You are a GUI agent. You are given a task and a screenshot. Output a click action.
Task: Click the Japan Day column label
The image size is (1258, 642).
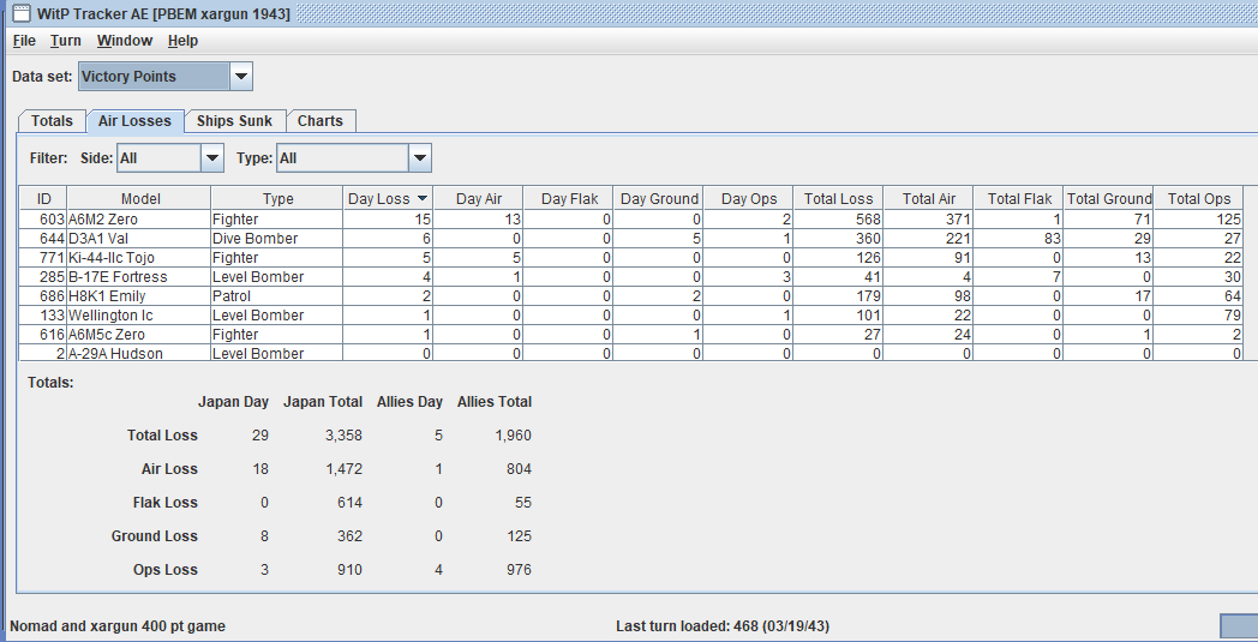(x=233, y=402)
